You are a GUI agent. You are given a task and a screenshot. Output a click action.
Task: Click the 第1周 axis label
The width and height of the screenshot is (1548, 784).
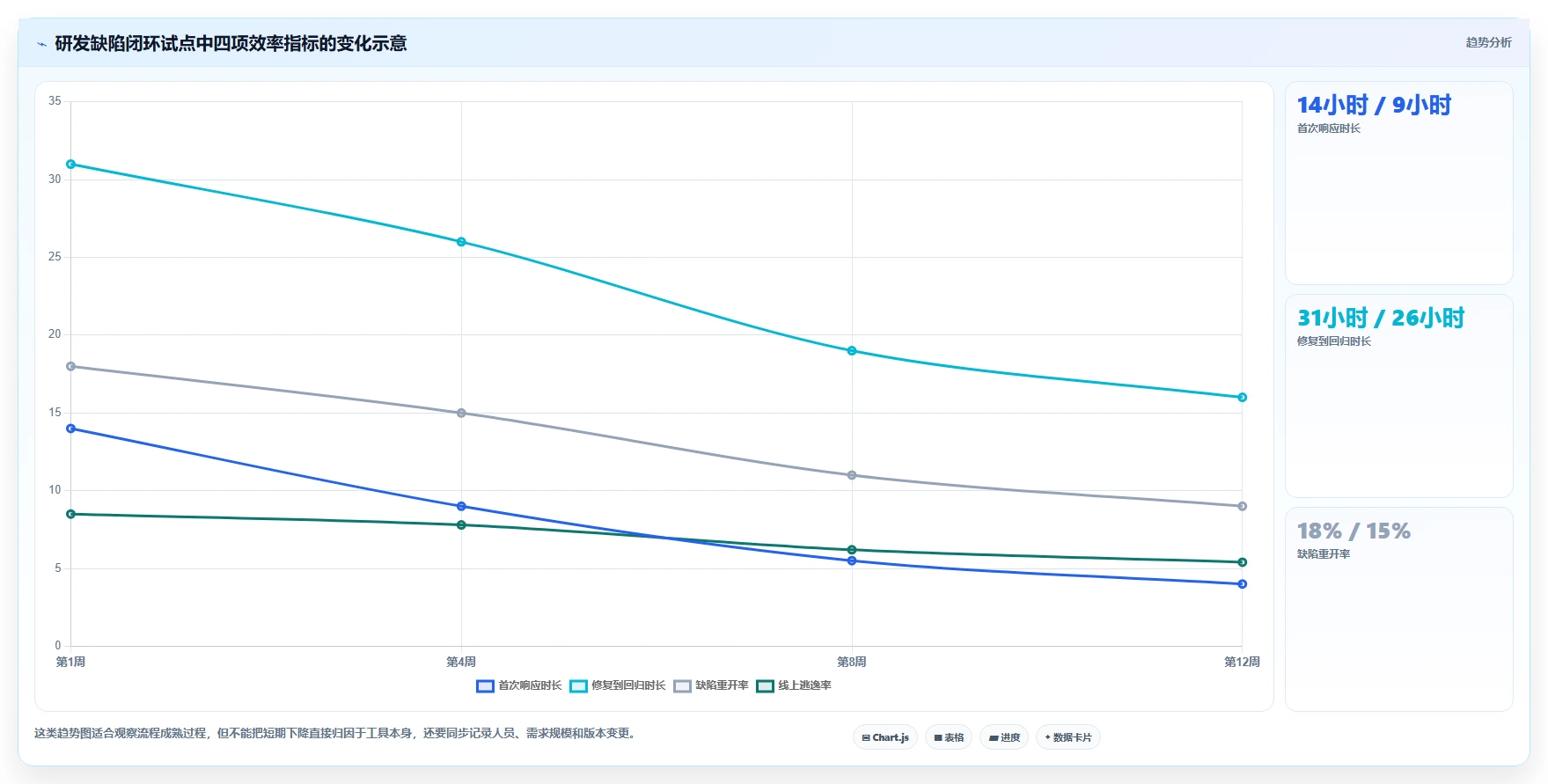coord(71,662)
